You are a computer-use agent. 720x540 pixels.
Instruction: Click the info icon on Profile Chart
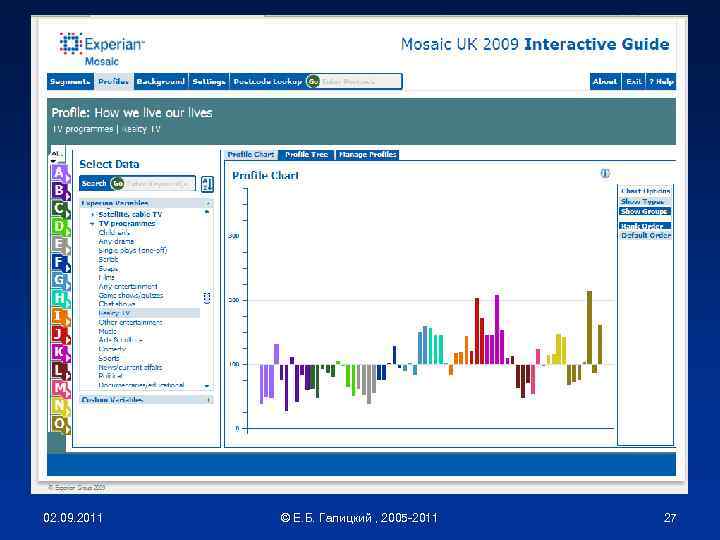point(605,173)
